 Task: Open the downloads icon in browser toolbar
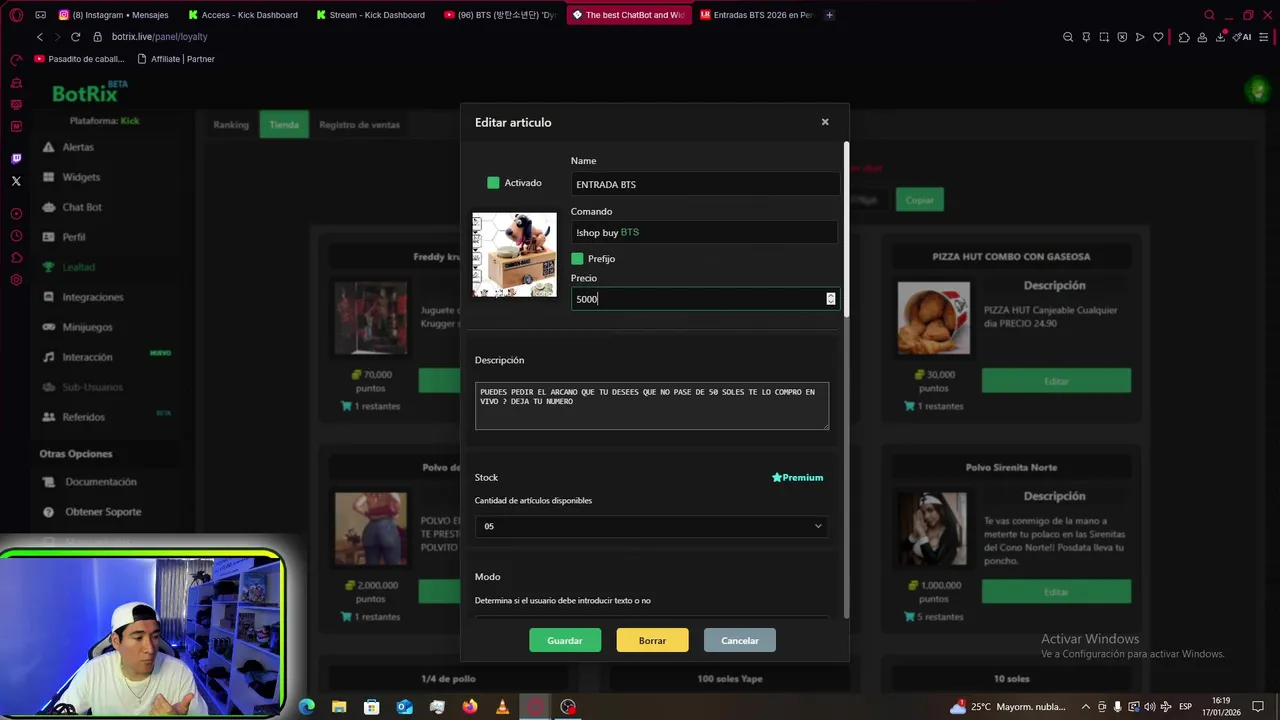[1221, 37]
